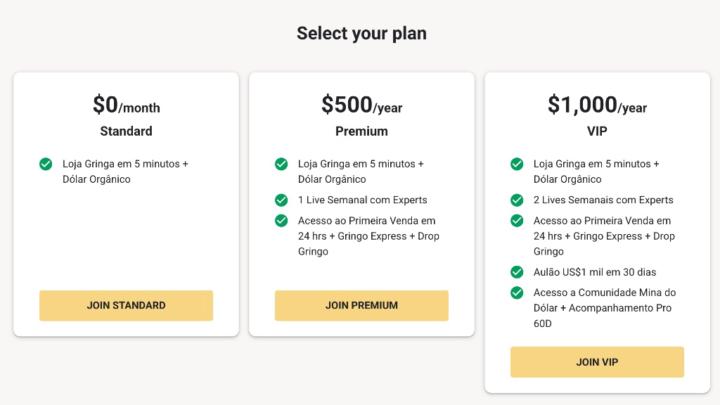Screen dimensions: 720x405
Task: Click the Standard plan's green checkmark icon
Action: [x=46, y=164]
